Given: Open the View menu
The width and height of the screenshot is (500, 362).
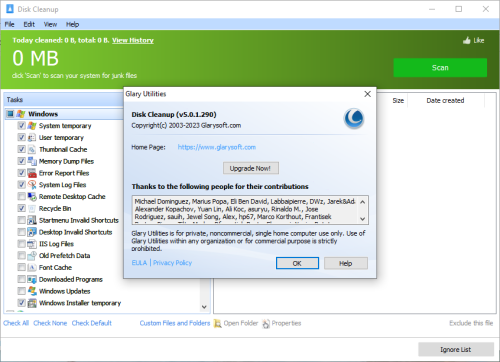Looking at the screenshot, I should coord(50,24).
